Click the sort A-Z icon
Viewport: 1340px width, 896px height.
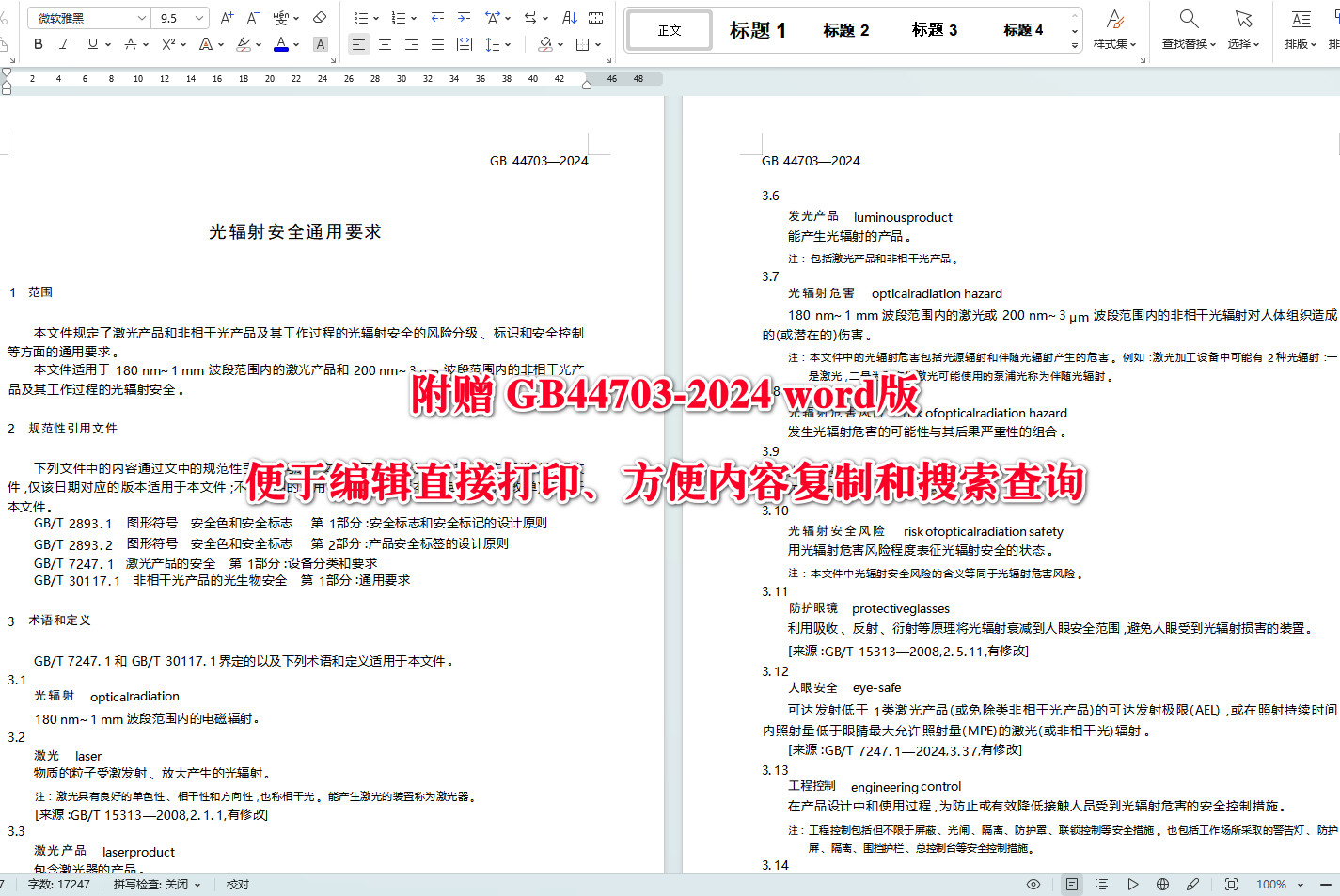[569, 18]
